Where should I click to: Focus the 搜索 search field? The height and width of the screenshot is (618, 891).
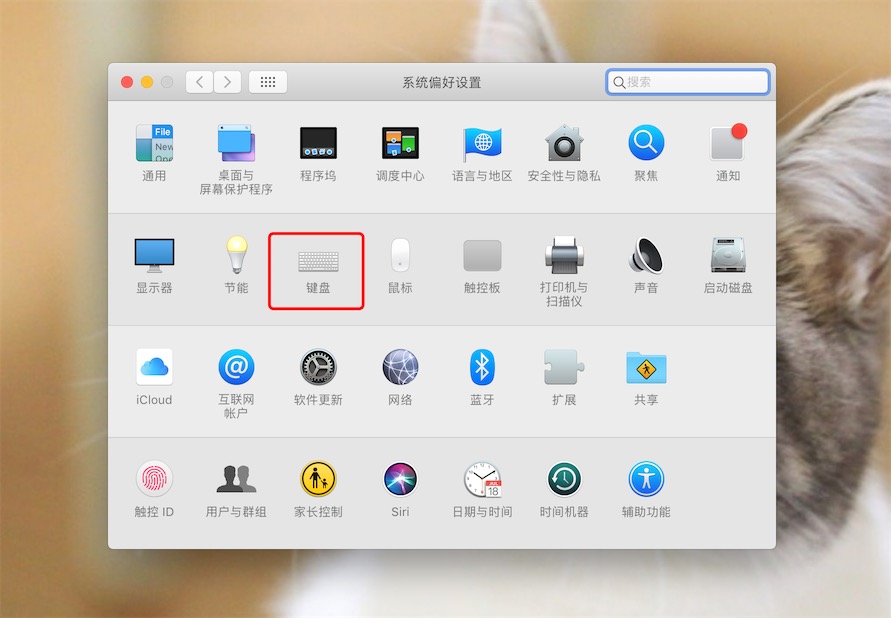[x=688, y=82]
